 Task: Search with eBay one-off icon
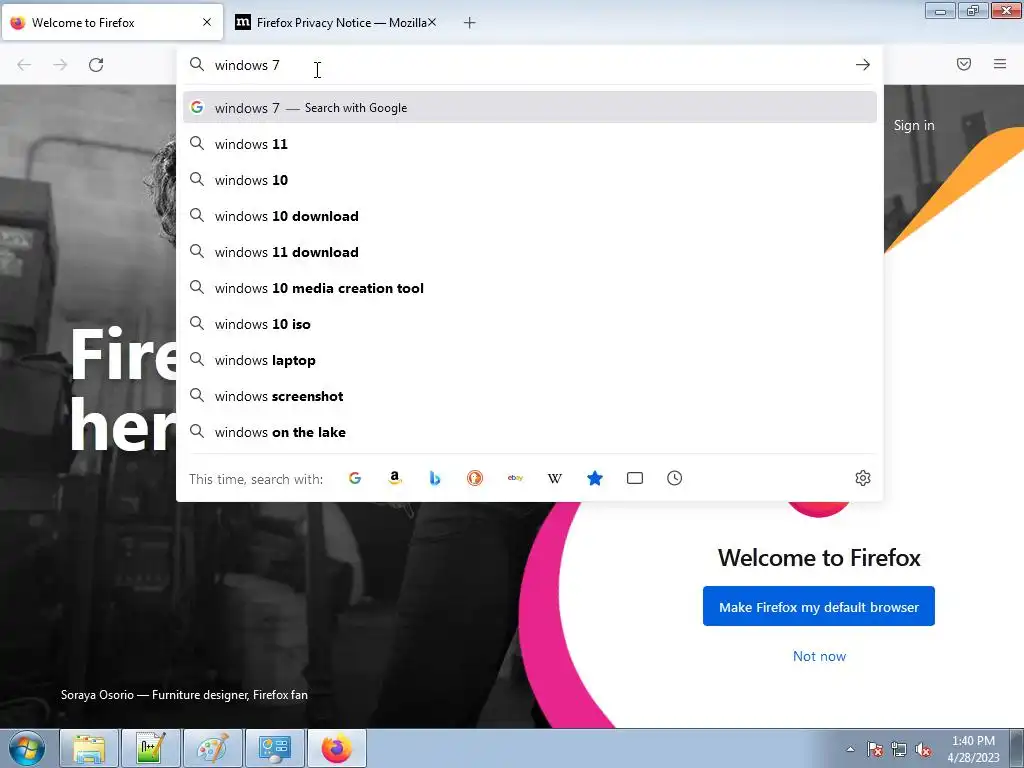click(x=515, y=478)
